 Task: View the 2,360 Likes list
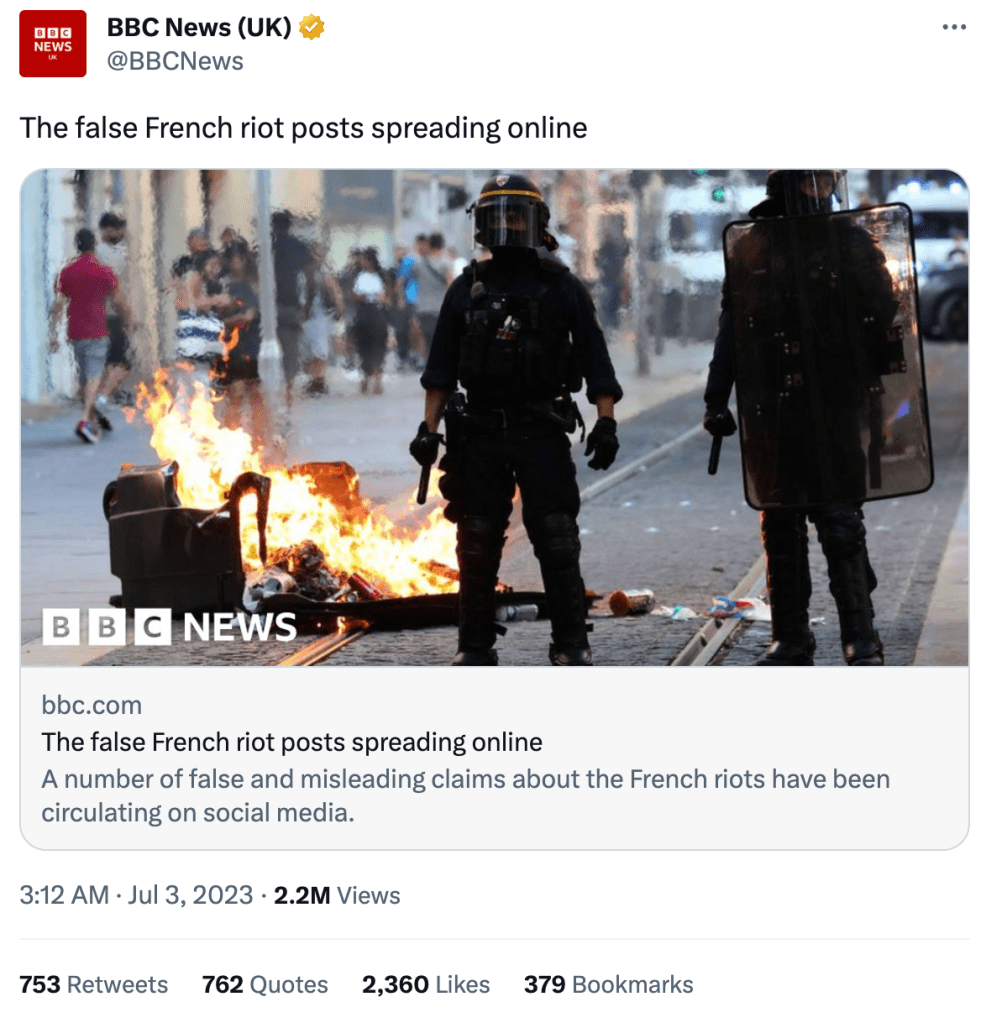(x=426, y=985)
